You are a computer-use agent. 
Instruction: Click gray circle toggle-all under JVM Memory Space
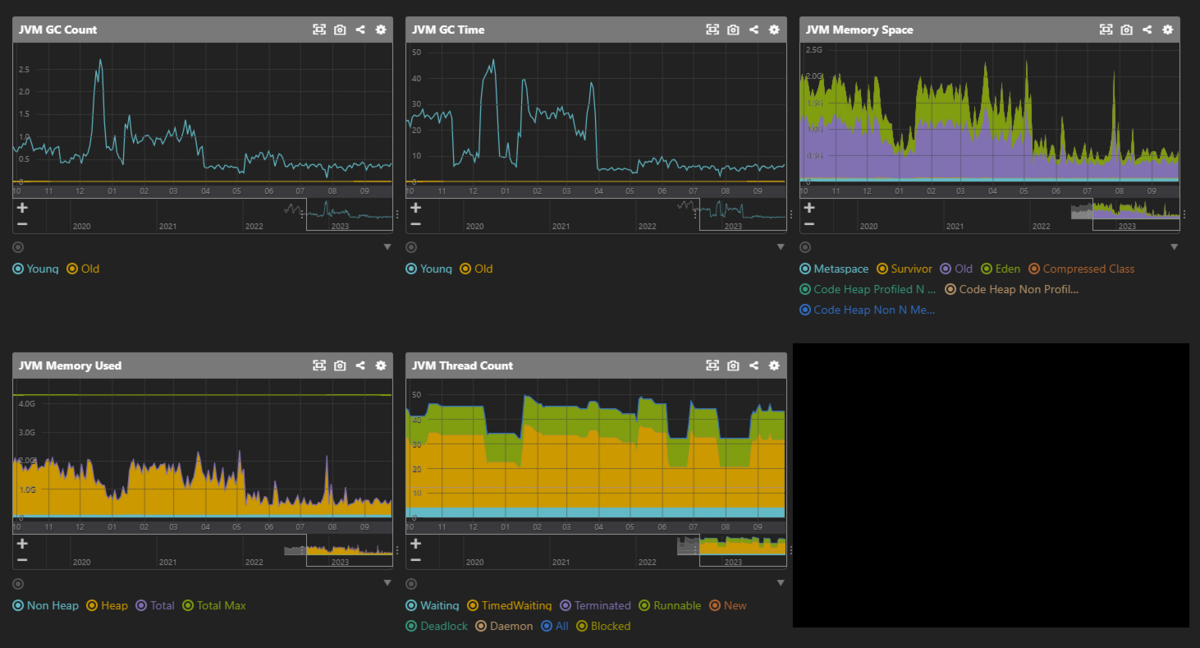[x=805, y=247]
